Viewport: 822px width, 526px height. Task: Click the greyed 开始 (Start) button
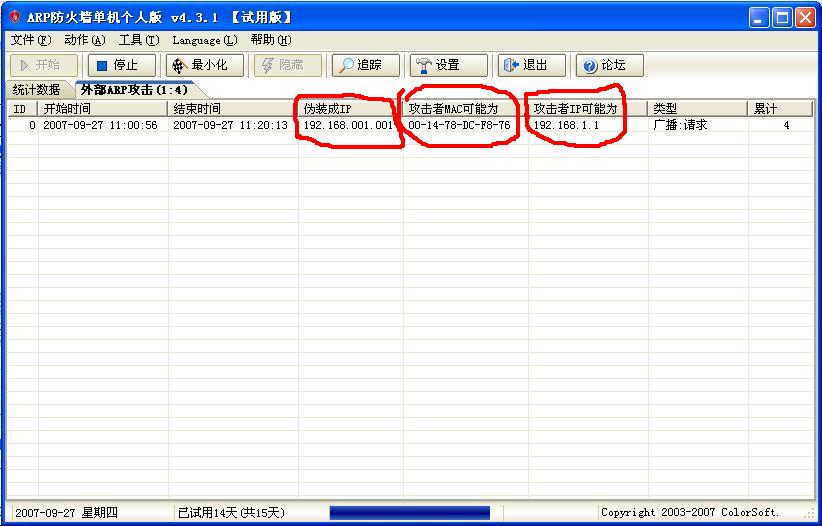point(44,65)
